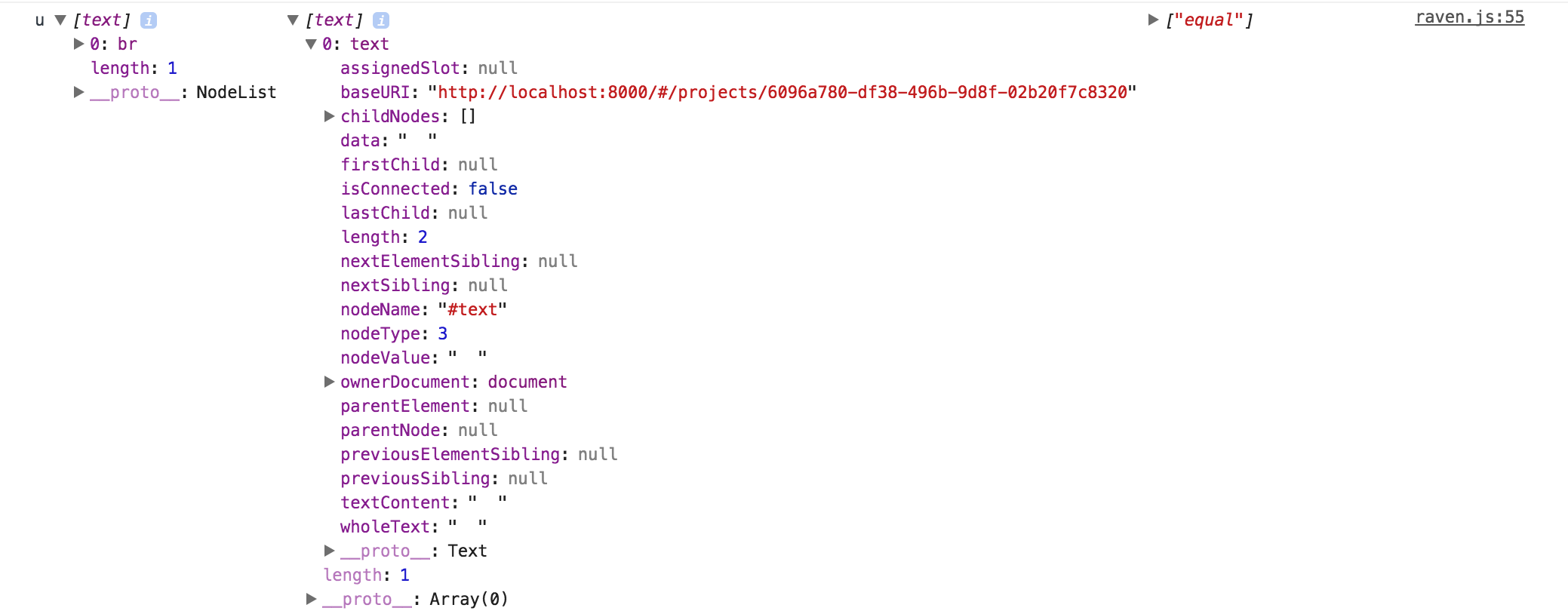
Task: Select the length: 2 property
Action: (385, 237)
